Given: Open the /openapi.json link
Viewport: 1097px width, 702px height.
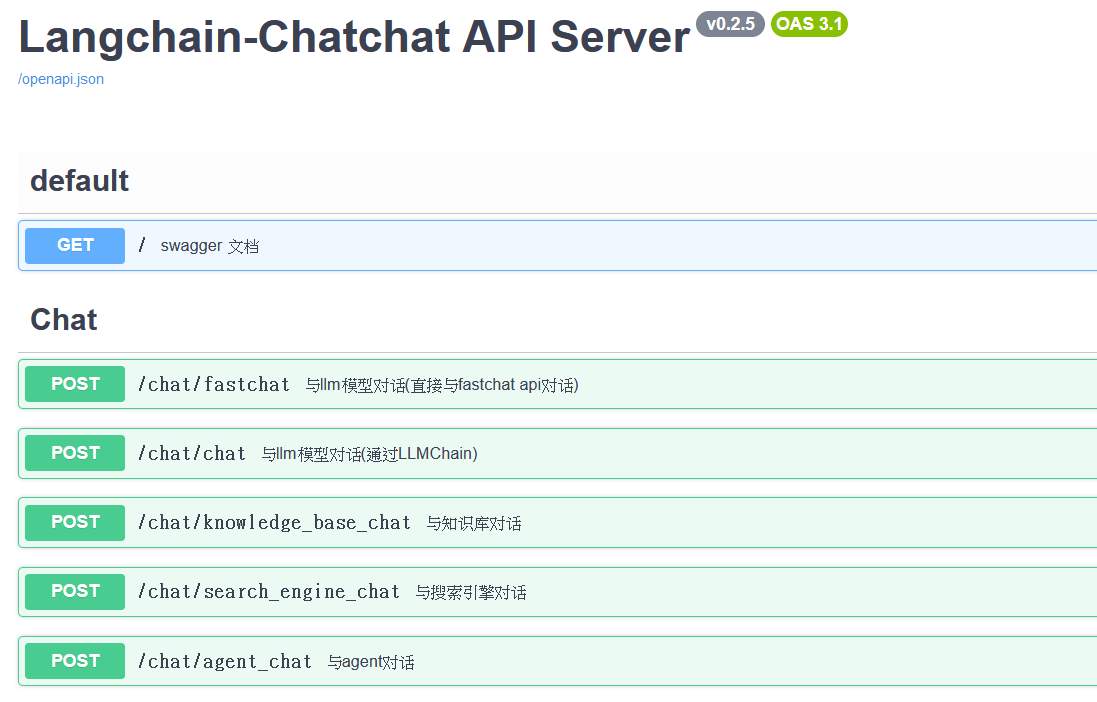Looking at the screenshot, I should coord(61,79).
